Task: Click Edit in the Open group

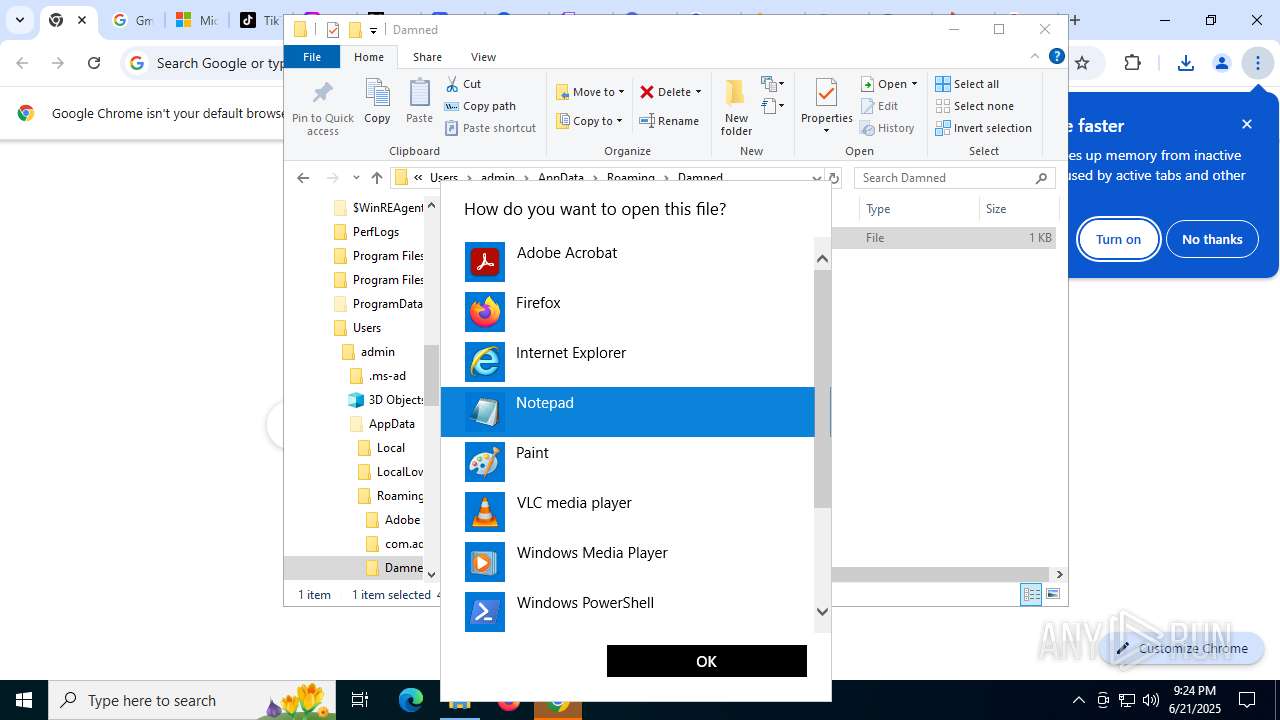Action: point(879,106)
